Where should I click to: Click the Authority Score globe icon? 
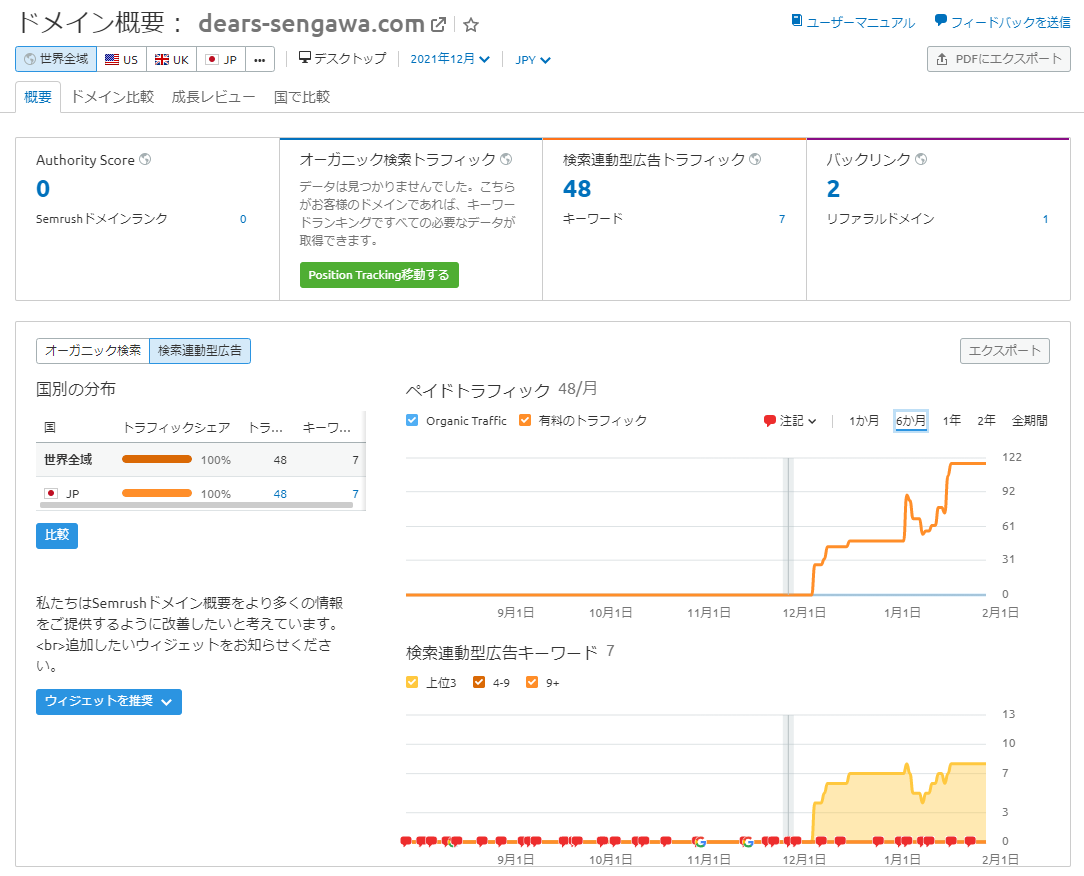tap(145, 160)
